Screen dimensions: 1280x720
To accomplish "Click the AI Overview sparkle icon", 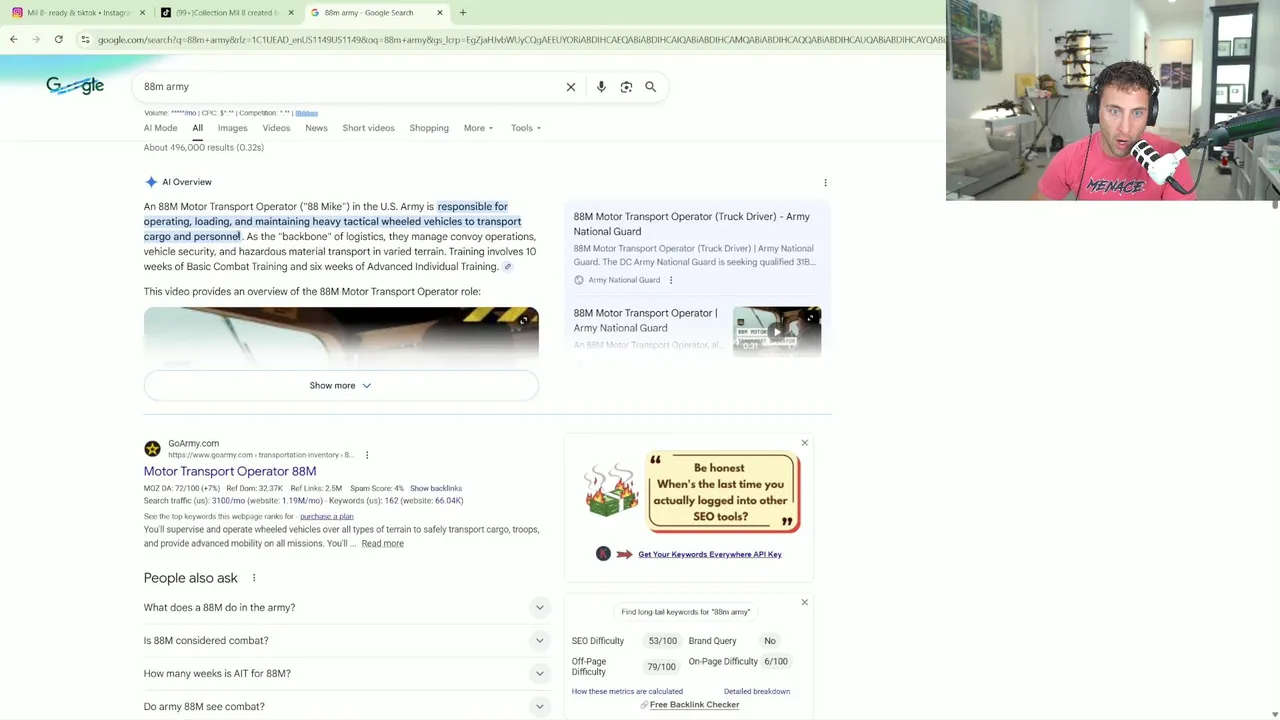I will click(151, 182).
